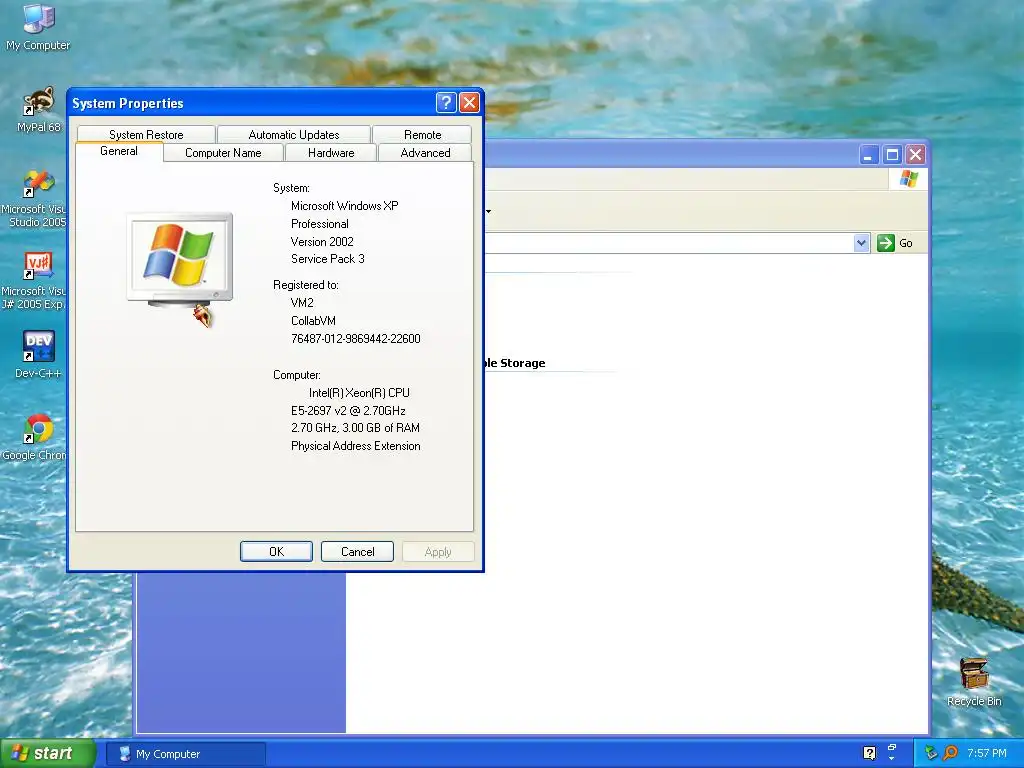Switch to the Remote tab
Image resolution: width=1024 pixels, height=768 pixels.
(423, 135)
